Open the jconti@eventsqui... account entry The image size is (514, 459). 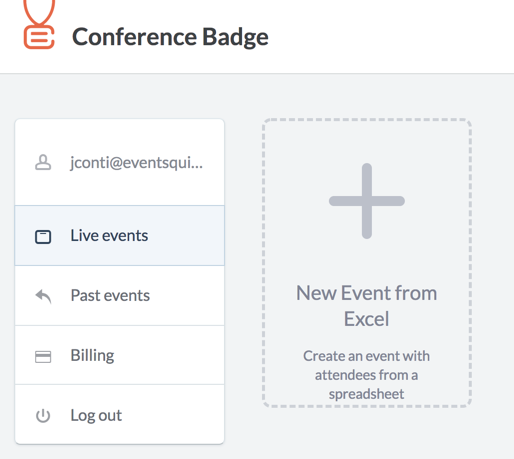click(x=120, y=162)
